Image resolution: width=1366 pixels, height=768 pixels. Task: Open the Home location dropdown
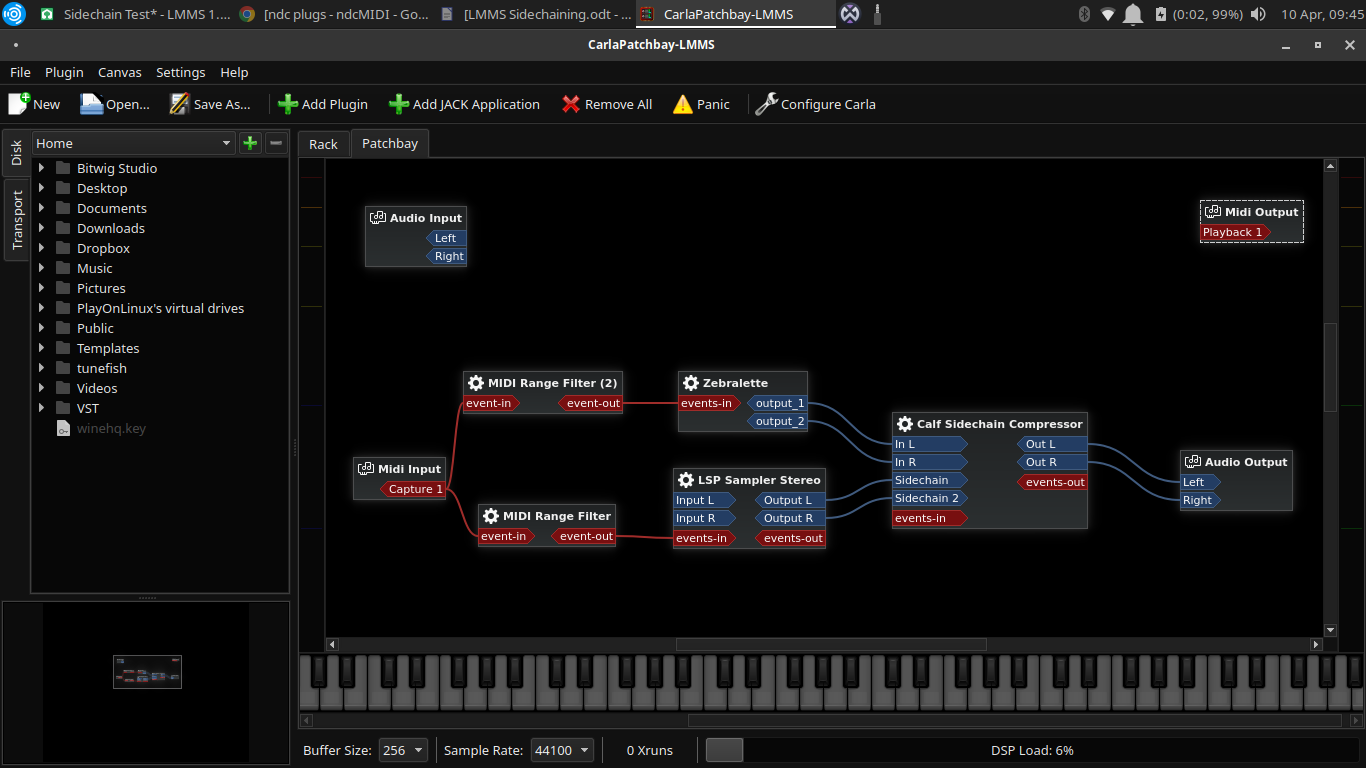134,143
